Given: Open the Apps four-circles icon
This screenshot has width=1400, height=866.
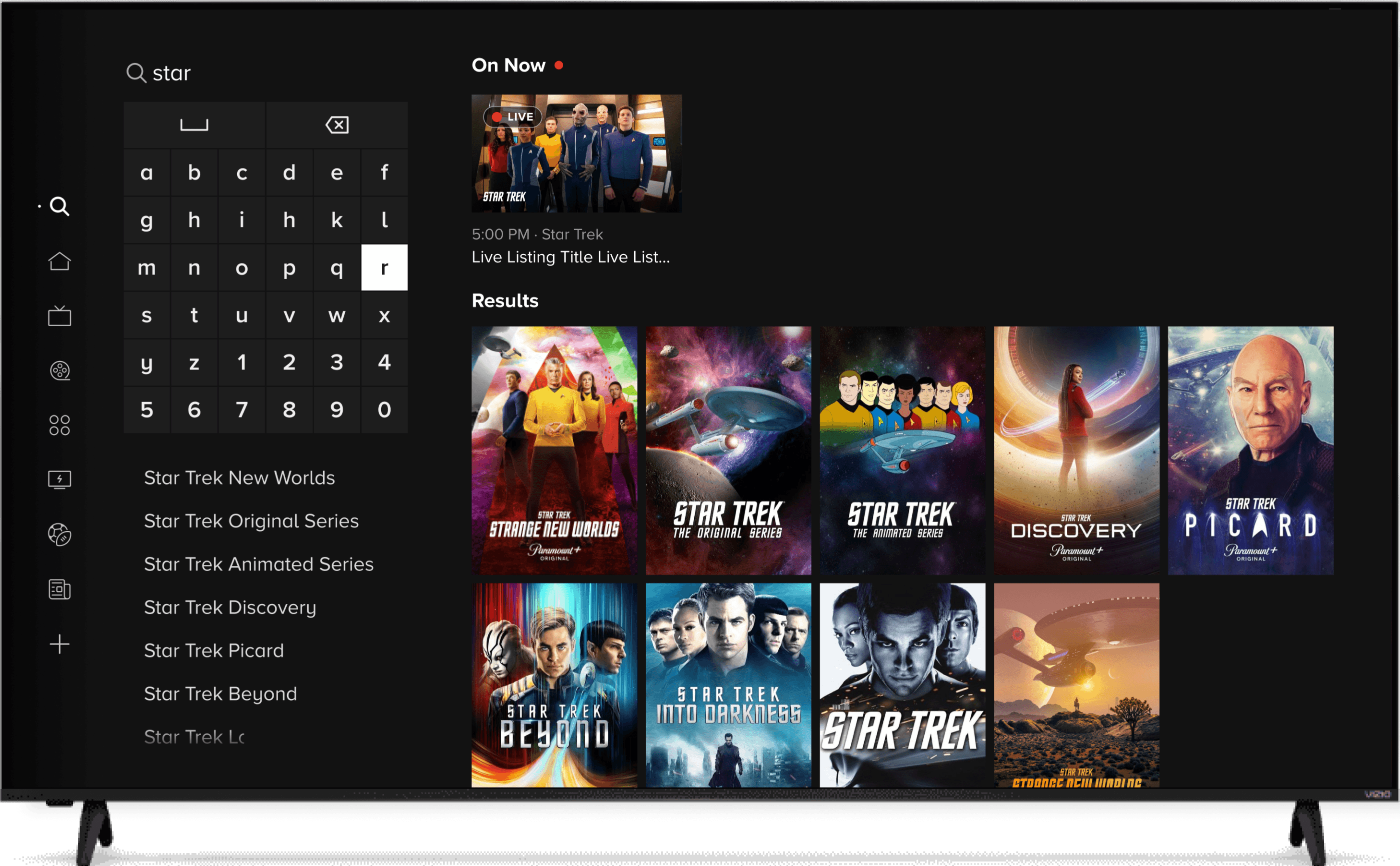Looking at the screenshot, I should point(60,425).
